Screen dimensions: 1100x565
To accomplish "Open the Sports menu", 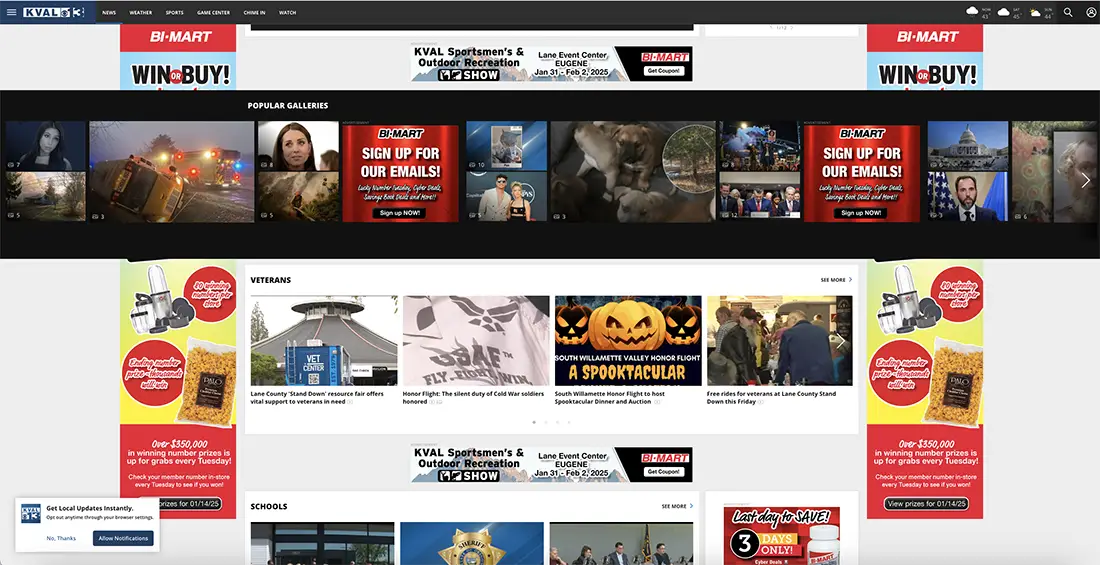I will pos(175,13).
